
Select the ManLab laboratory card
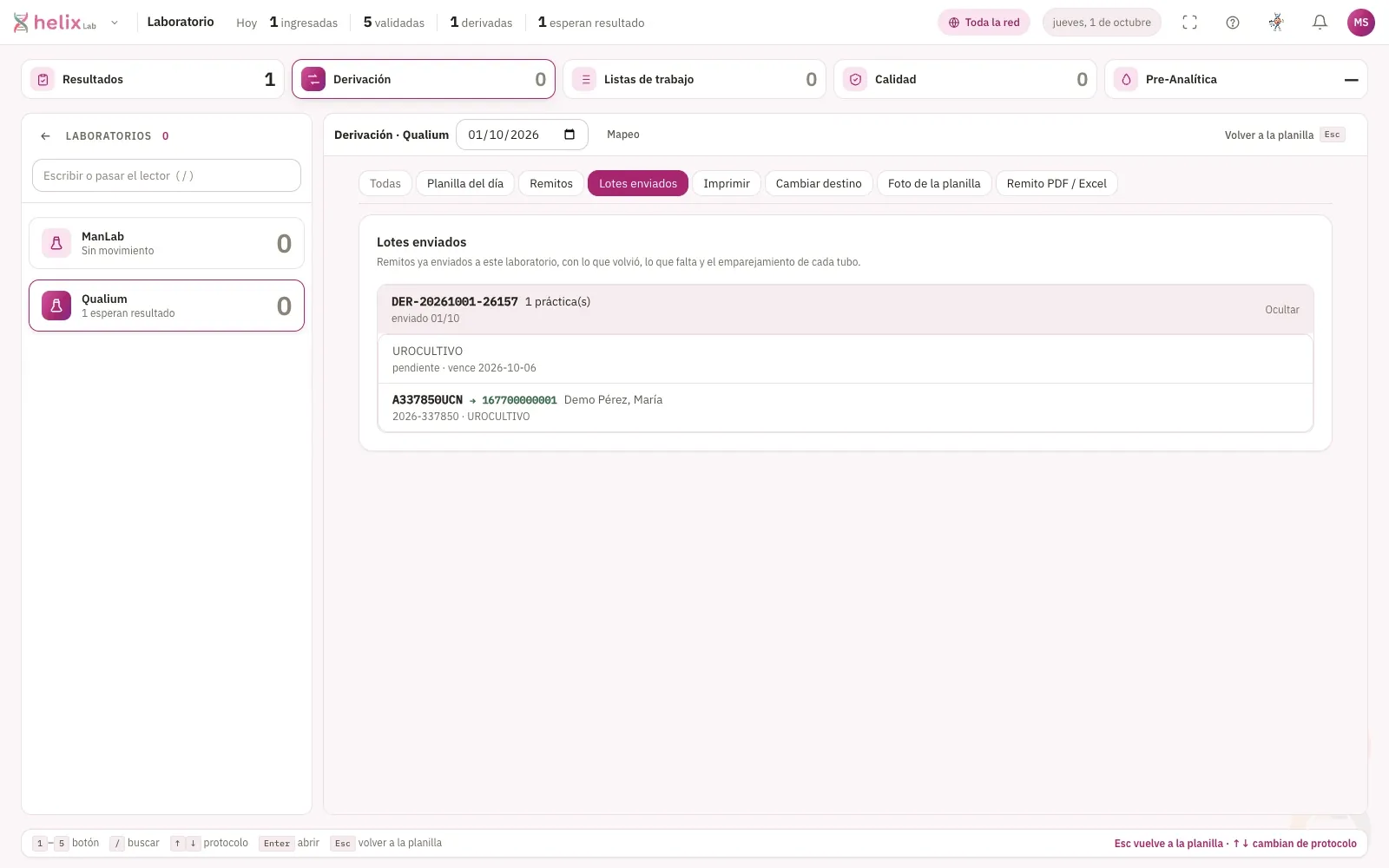(167, 243)
